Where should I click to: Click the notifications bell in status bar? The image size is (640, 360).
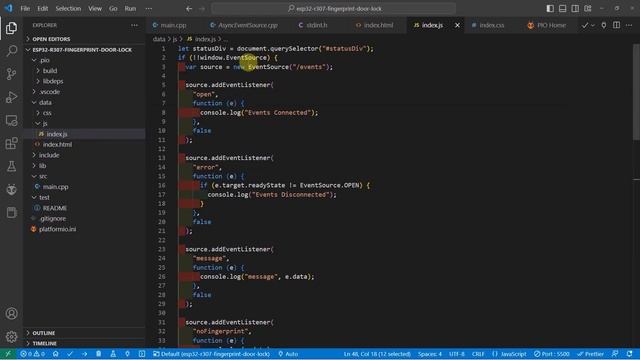[630, 354]
